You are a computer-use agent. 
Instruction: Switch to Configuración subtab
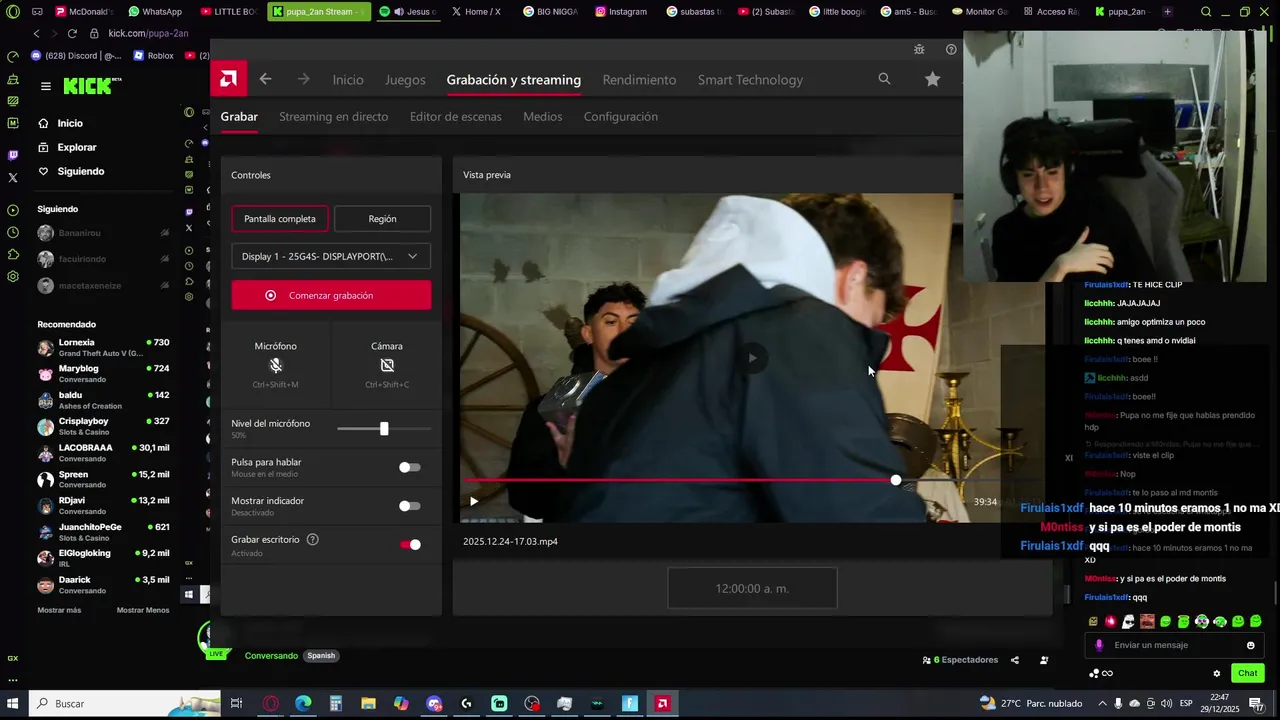(621, 117)
